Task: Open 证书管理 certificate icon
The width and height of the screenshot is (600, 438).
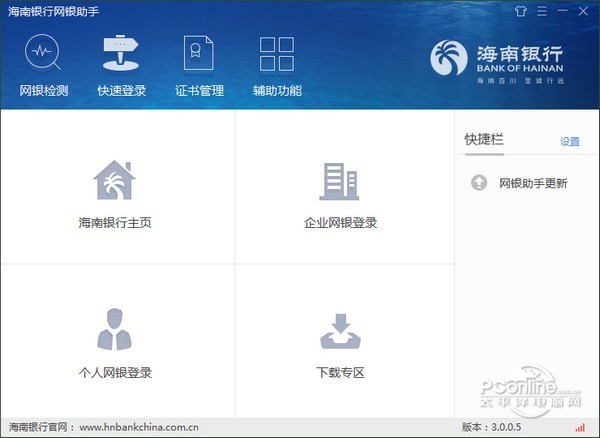Action: click(198, 53)
